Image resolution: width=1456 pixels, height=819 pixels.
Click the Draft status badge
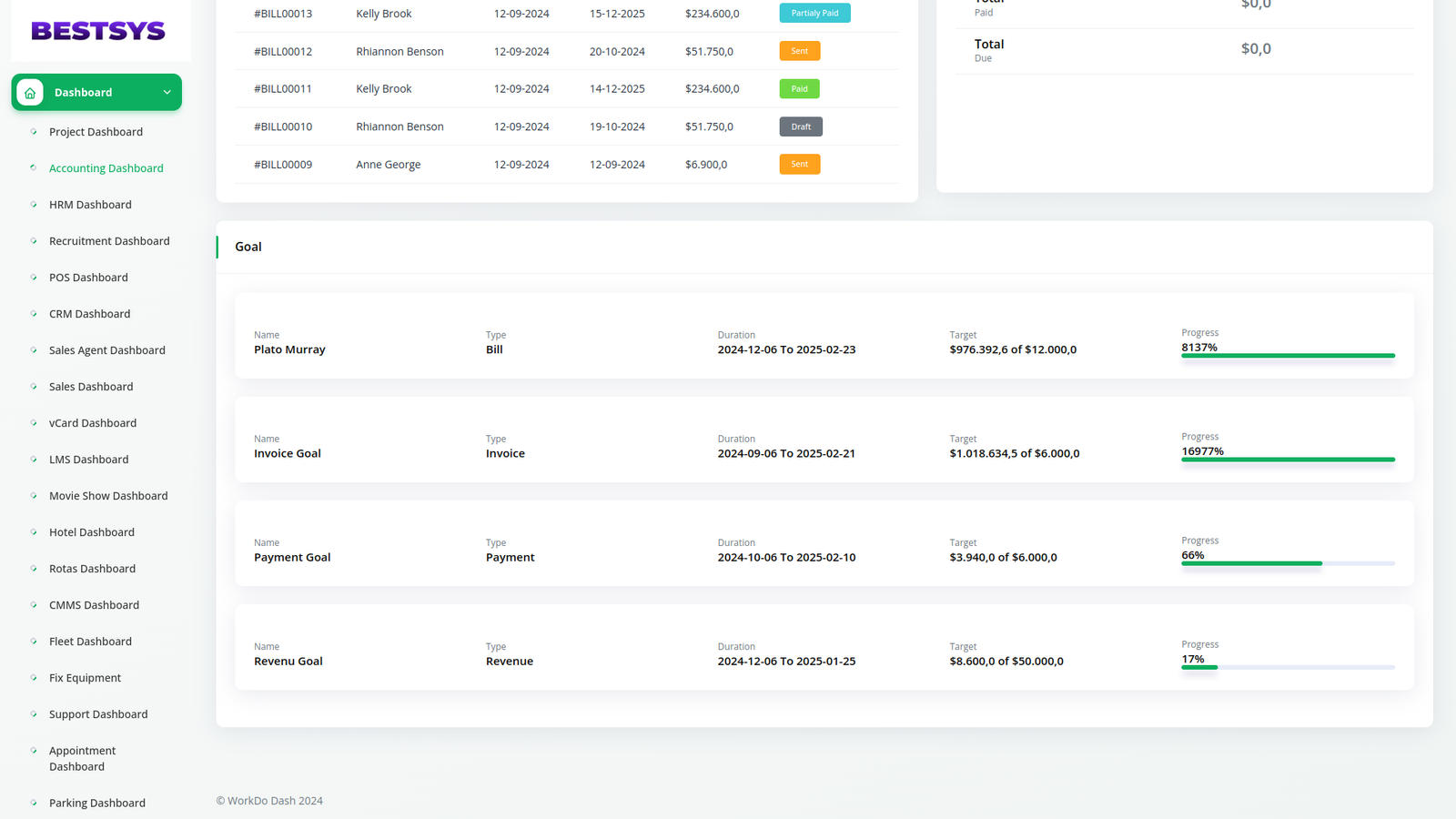coord(801,126)
